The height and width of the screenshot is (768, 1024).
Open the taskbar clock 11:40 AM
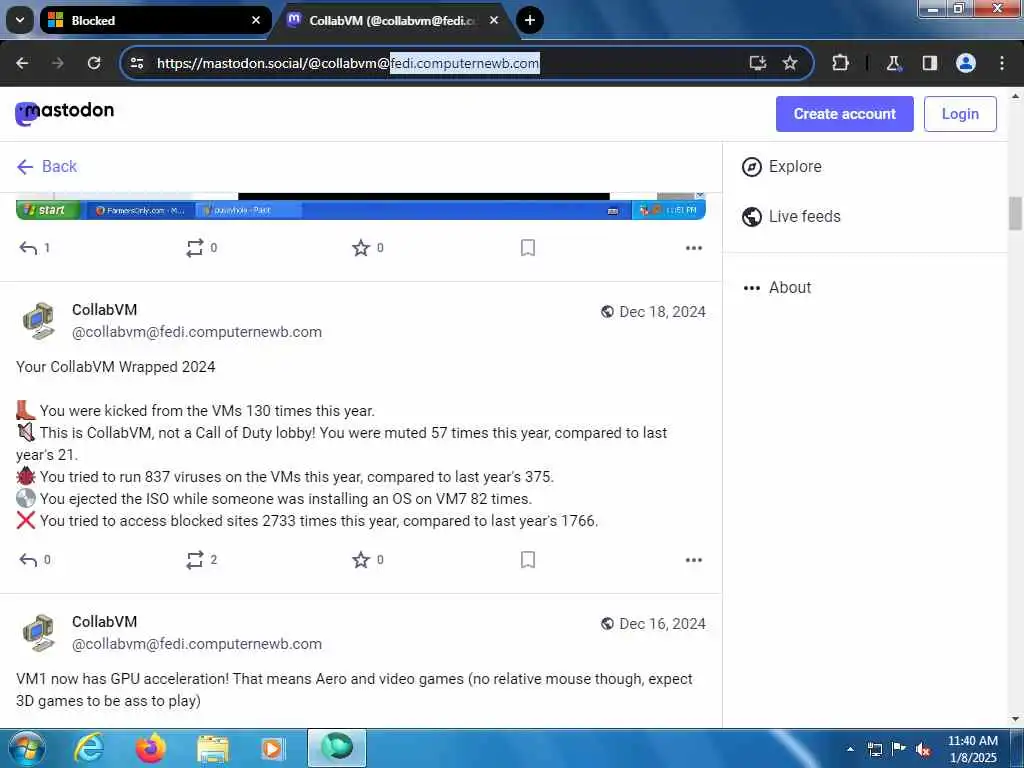[972, 749]
